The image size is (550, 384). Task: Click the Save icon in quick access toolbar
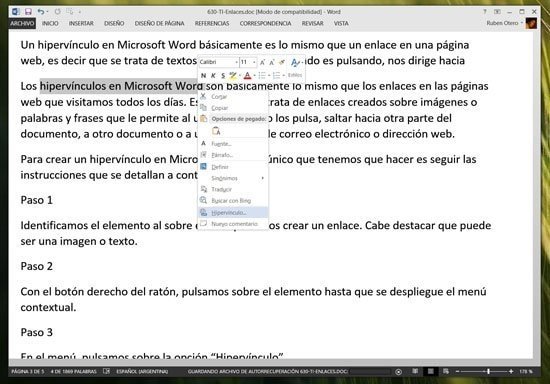coord(28,12)
